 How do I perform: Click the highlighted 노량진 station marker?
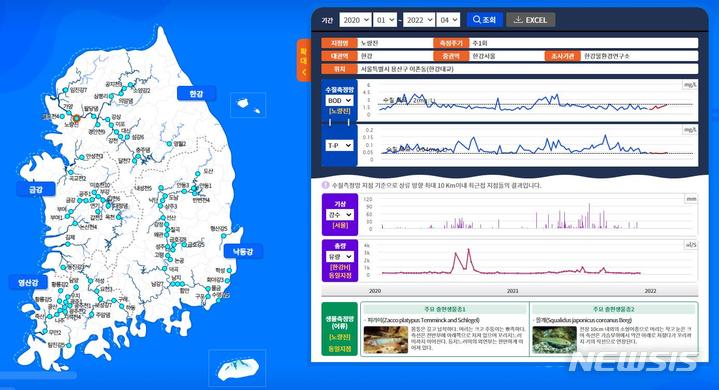[77, 118]
